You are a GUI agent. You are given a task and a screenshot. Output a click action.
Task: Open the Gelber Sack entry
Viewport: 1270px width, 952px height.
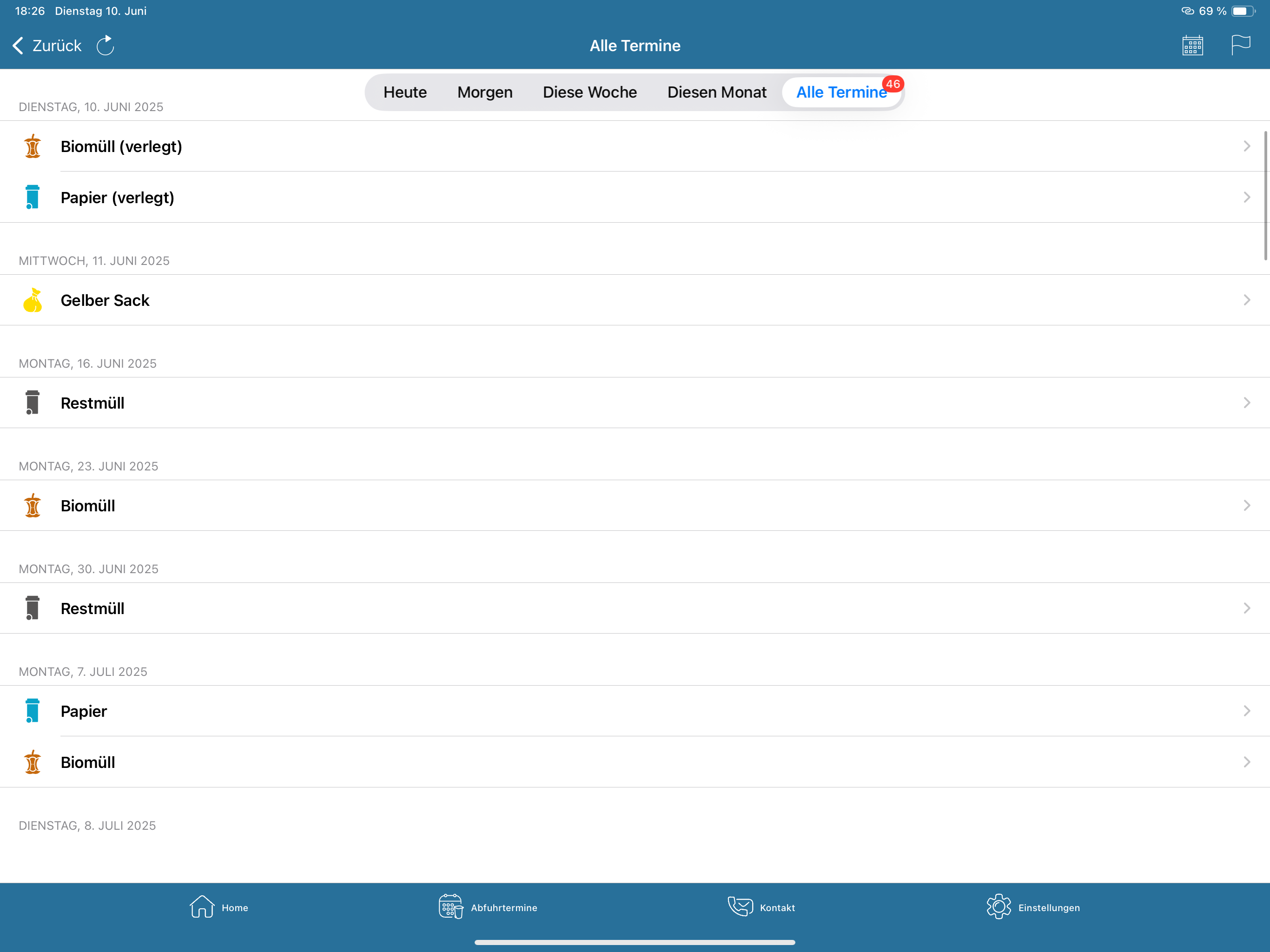point(635,300)
